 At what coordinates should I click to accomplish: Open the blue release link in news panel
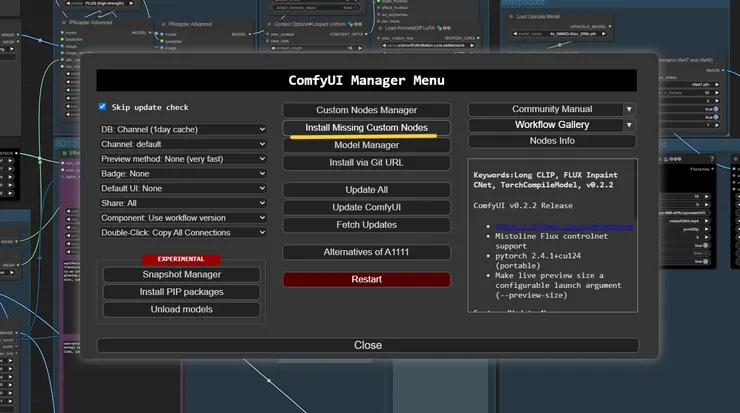564,226
